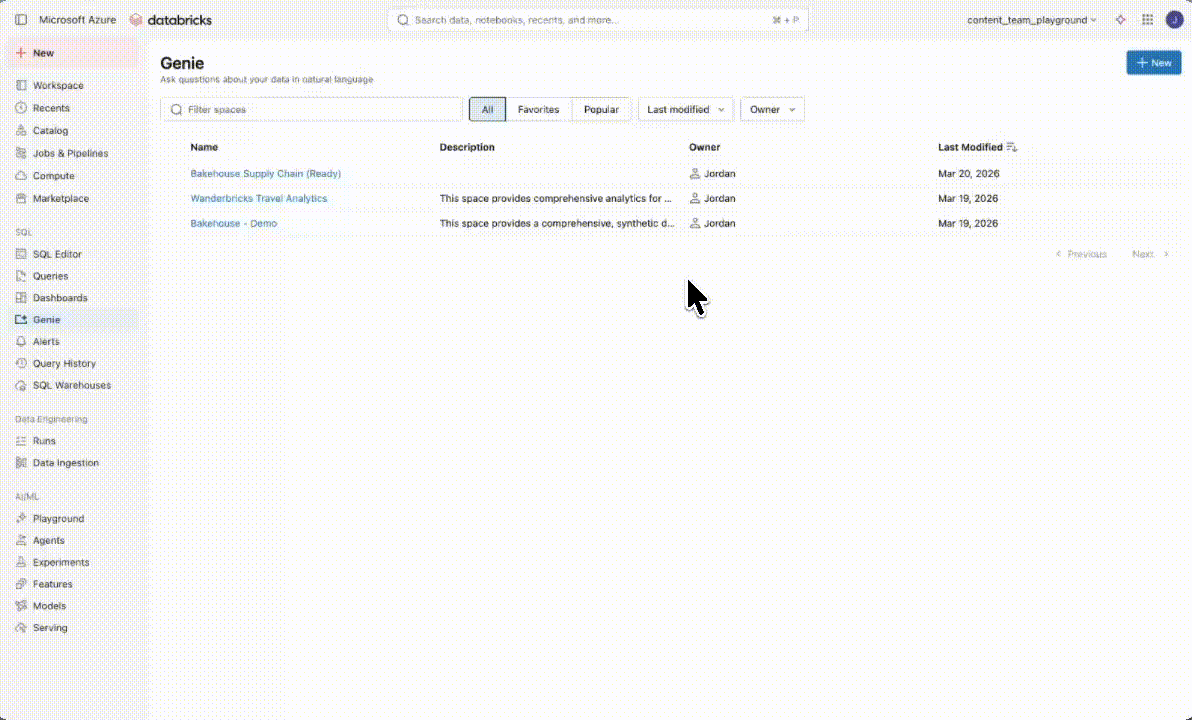Open the SQL Editor
The width and height of the screenshot is (1192, 720).
tap(57, 254)
